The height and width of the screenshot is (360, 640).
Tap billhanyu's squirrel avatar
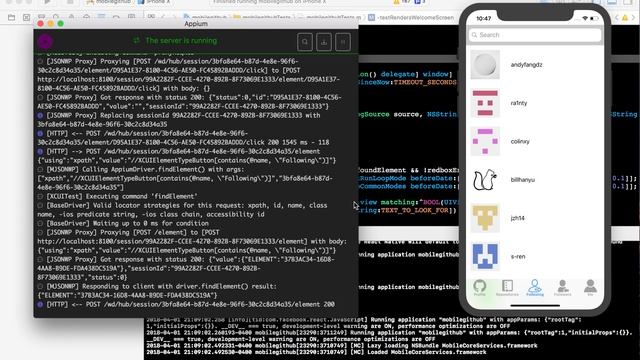[485, 180]
